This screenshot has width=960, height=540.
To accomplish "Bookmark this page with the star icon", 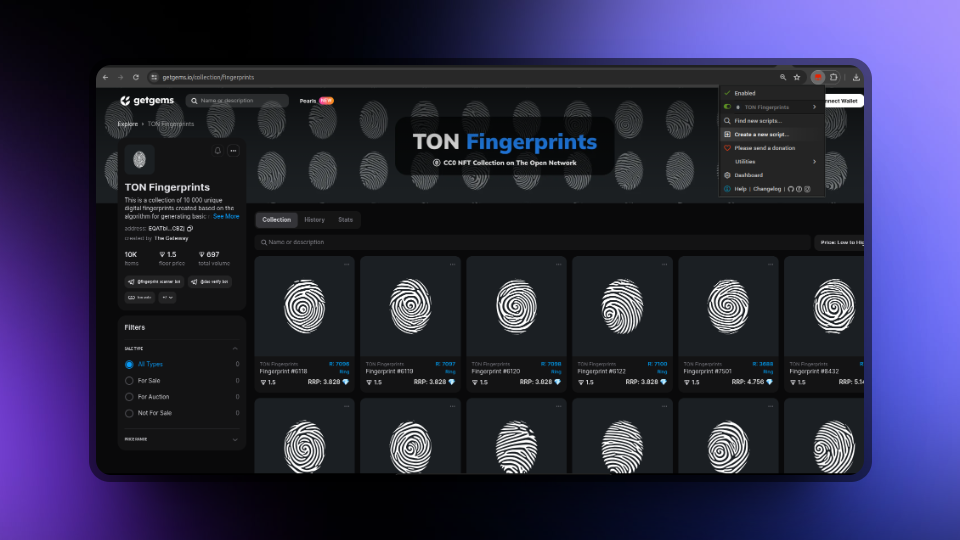I will (797, 77).
